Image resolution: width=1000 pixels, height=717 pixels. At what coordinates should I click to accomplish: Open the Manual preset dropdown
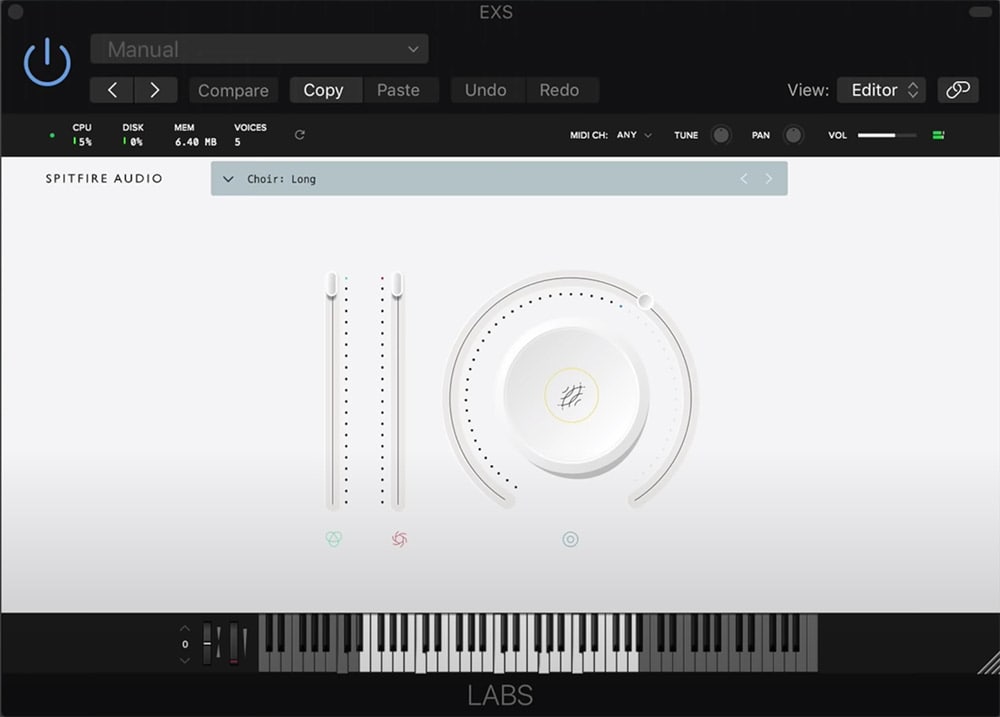(x=259, y=48)
